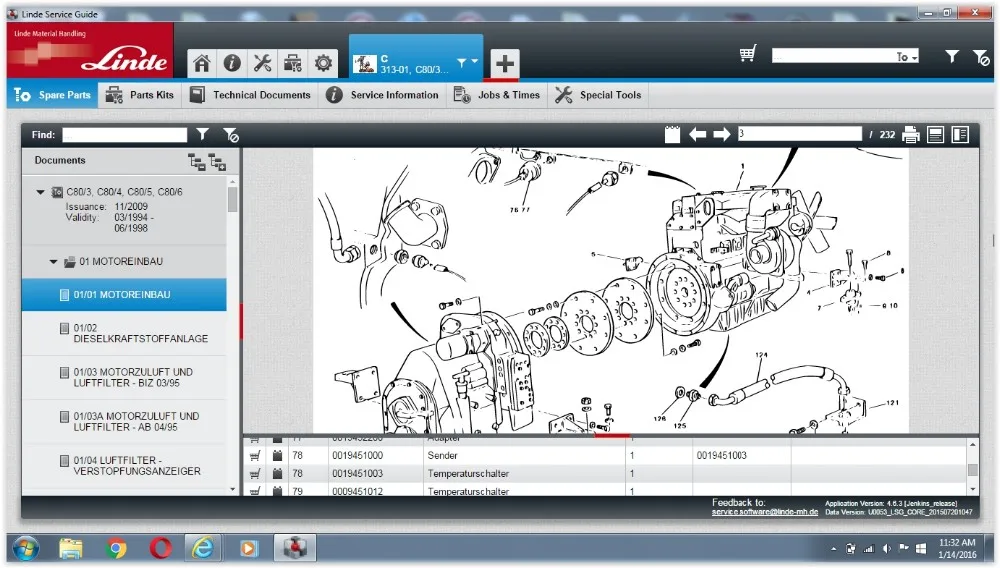Open the shopping cart at the top right
The width and height of the screenshot is (1000, 568).
click(x=747, y=54)
